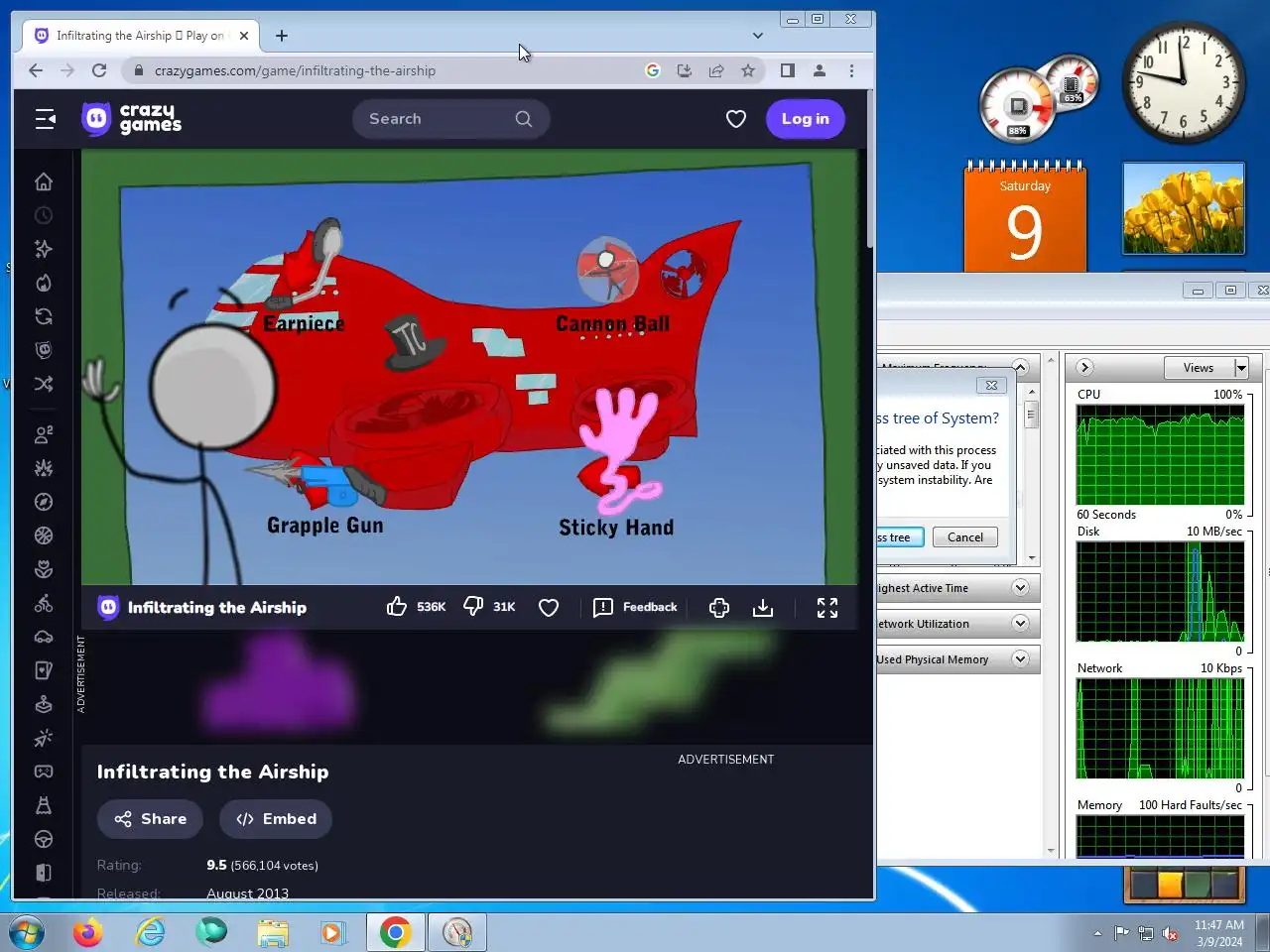Click the Windows Start button
Screen dimensions: 1270x952
tap(27, 933)
